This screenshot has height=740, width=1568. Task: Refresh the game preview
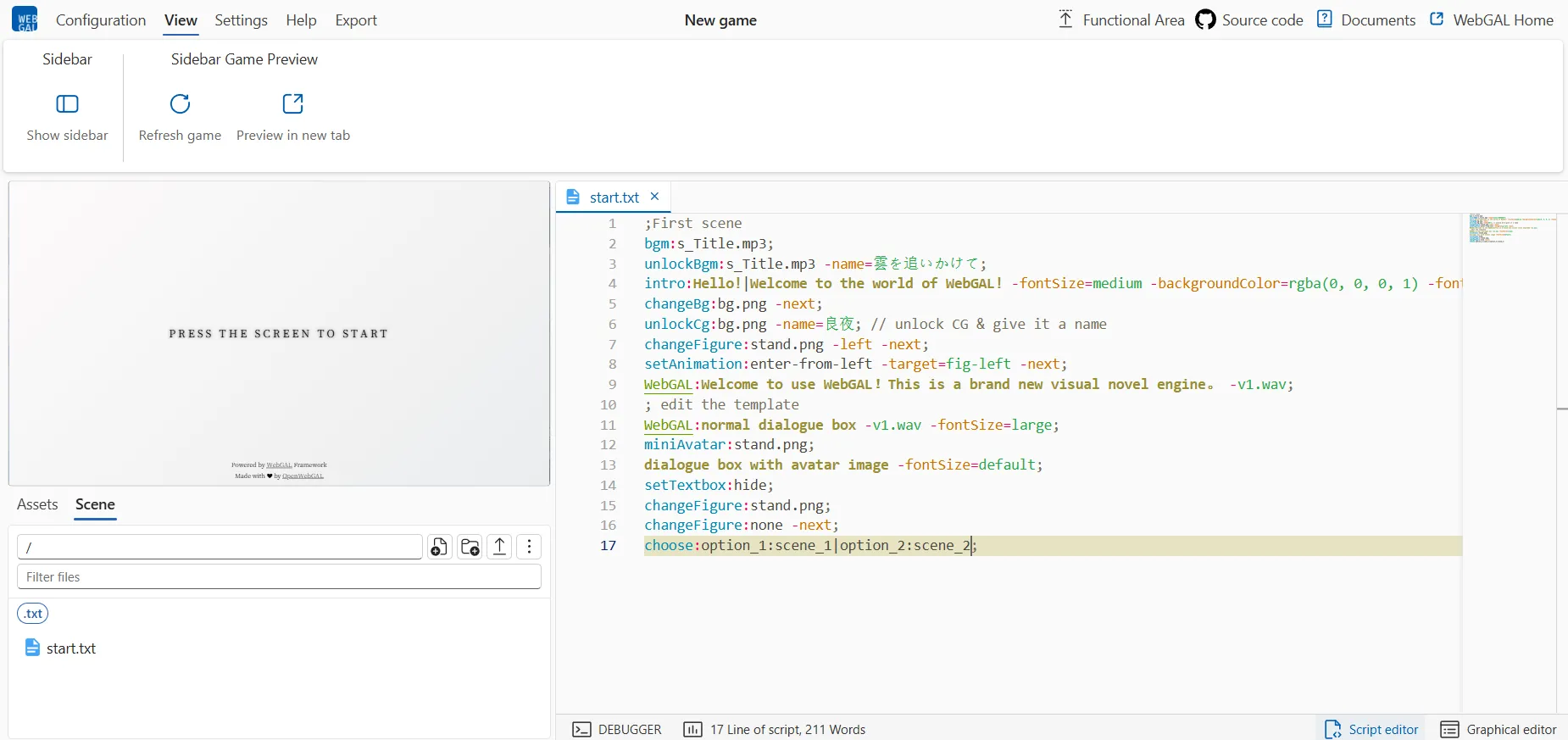(x=180, y=104)
